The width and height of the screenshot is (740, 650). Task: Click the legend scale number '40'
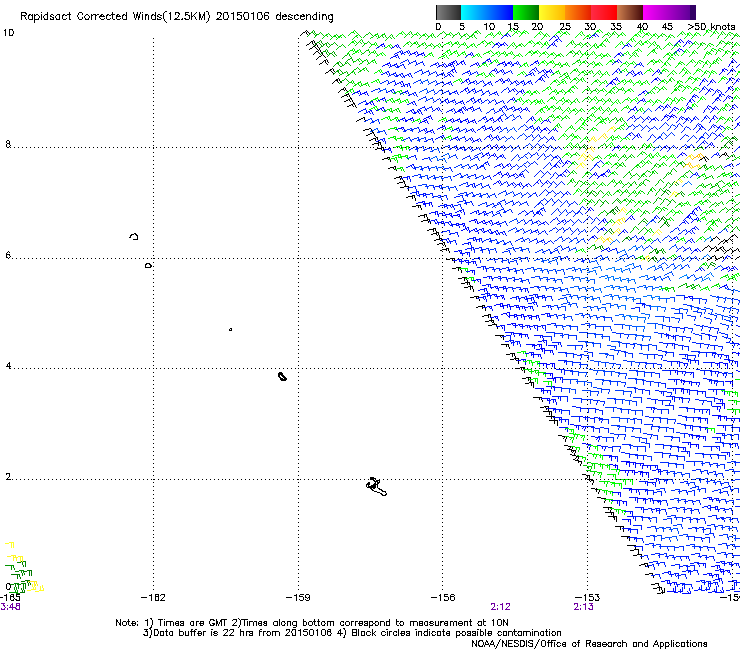point(642,27)
